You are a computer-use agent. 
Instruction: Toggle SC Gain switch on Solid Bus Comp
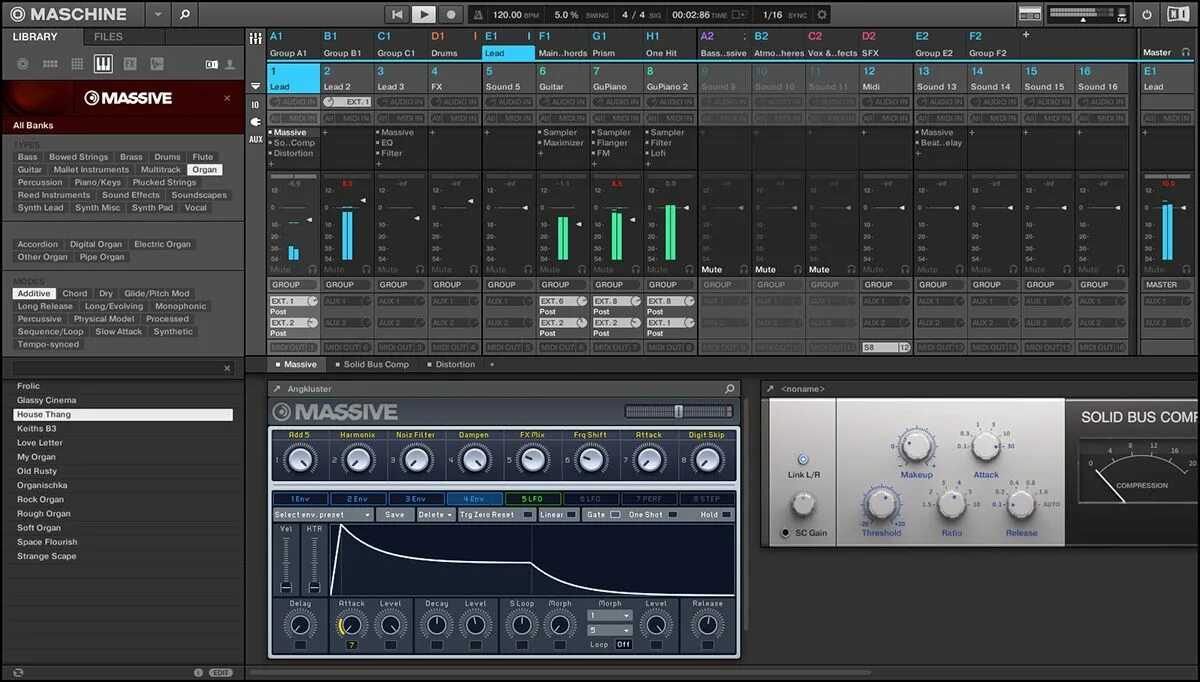coord(786,533)
